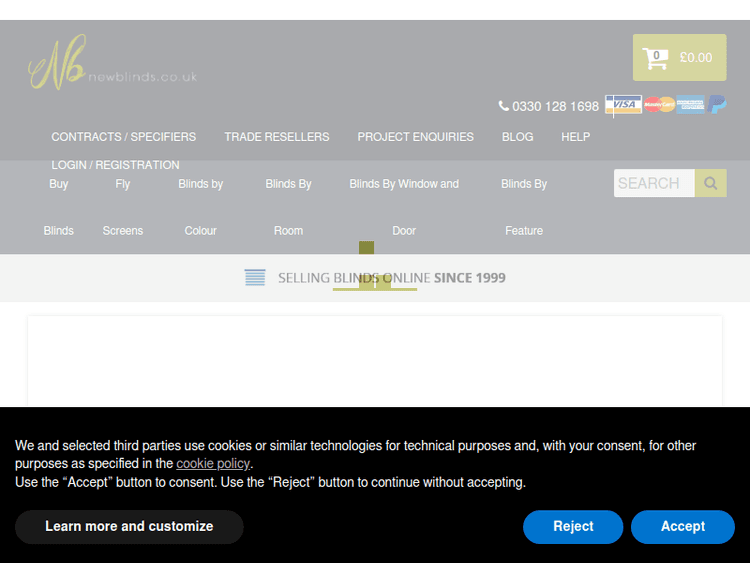Reject the cookies

coord(573,526)
